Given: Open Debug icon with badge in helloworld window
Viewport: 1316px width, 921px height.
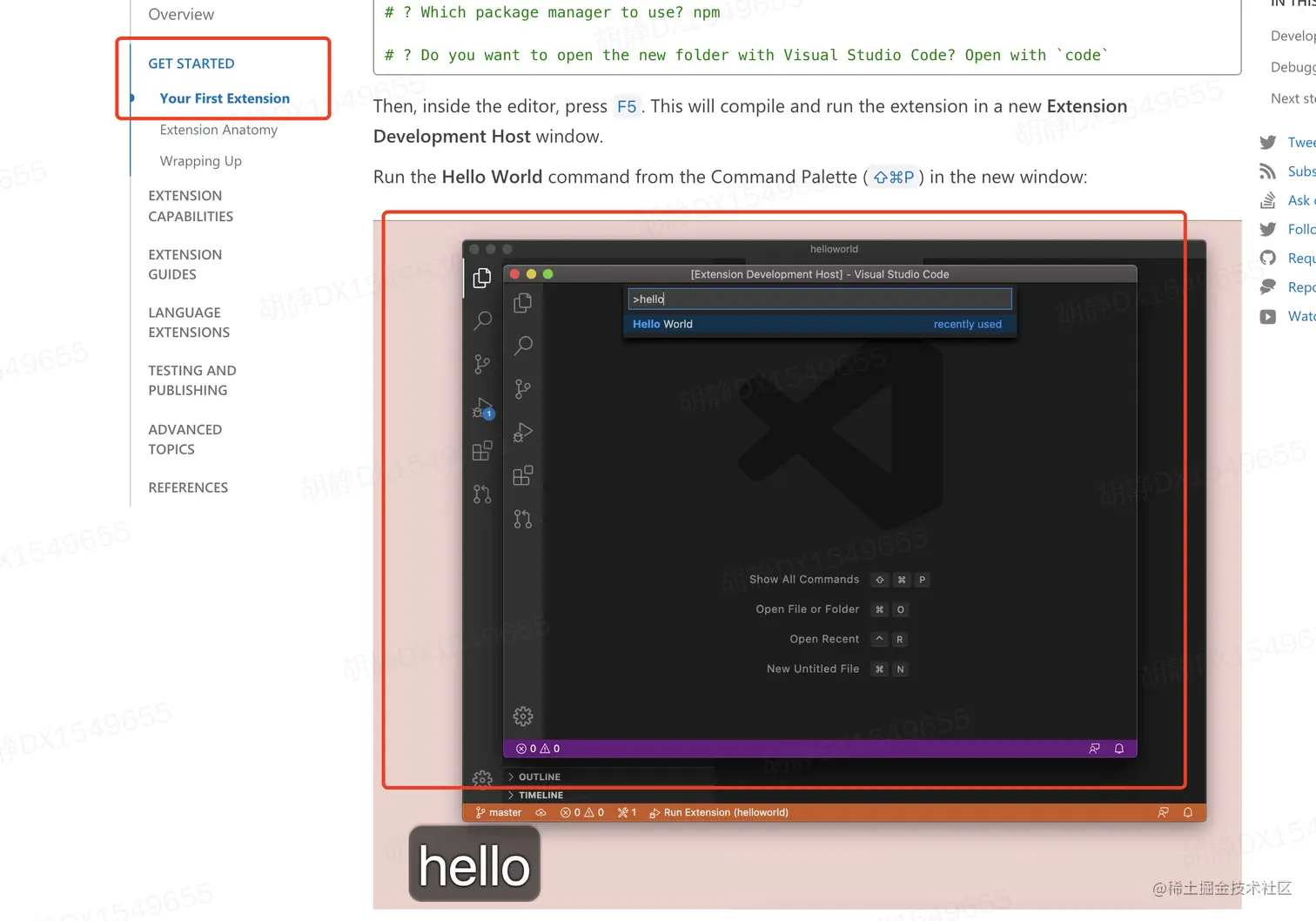Looking at the screenshot, I should 483,407.
